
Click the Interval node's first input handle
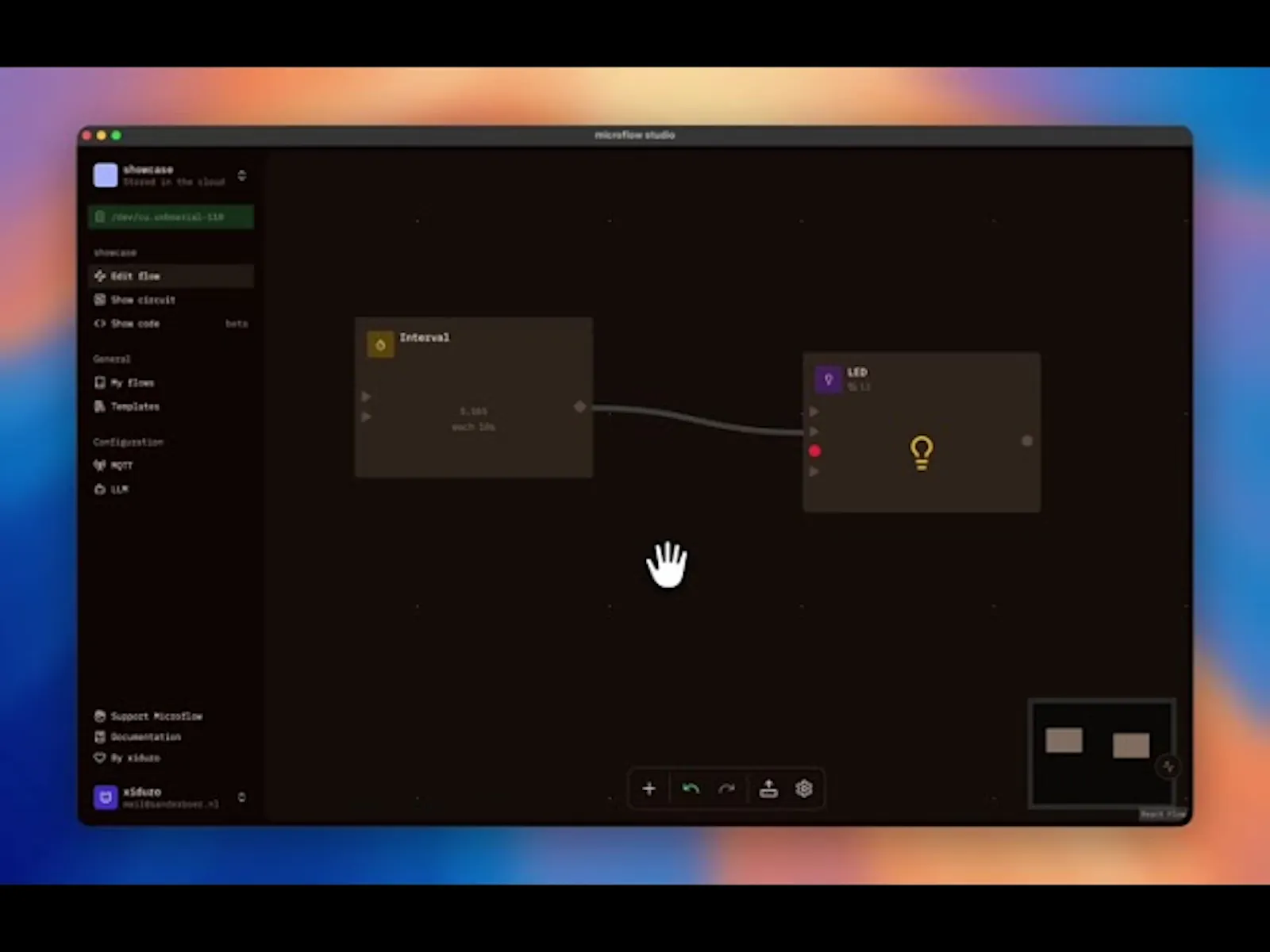click(366, 396)
